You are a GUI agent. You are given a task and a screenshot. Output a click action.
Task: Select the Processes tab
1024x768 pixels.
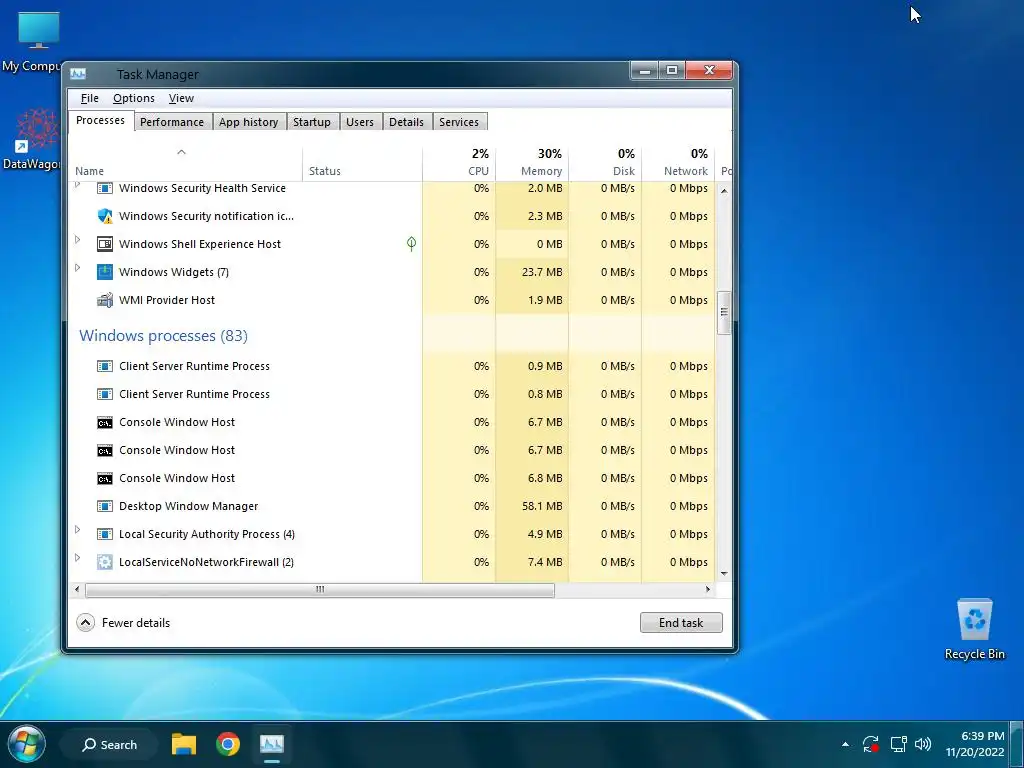point(101,121)
